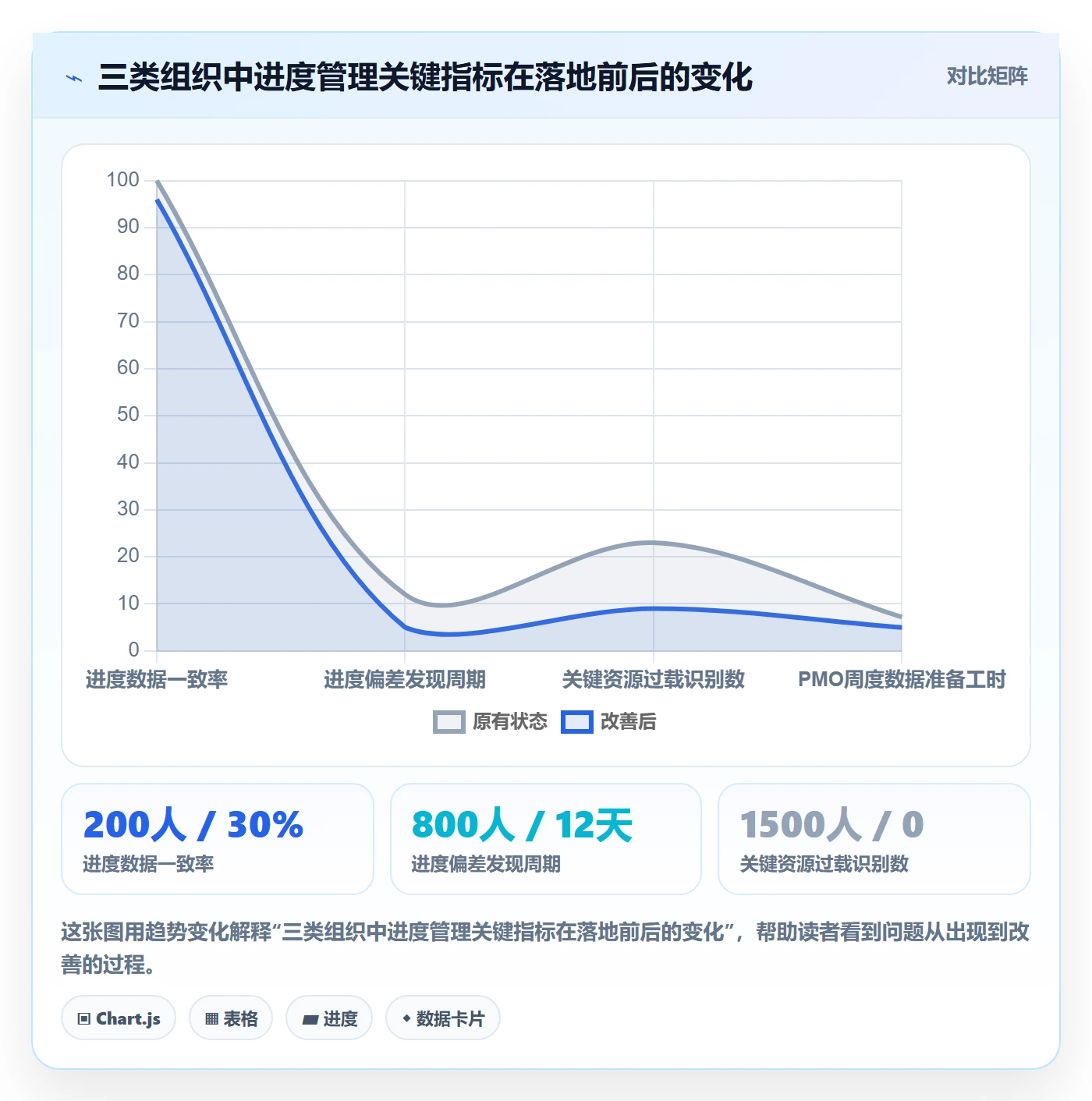The height and width of the screenshot is (1101, 1092).
Task: Click the chart title 三类组织中进度管理关键指标在落地前后的变化
Action: (425, 77)
